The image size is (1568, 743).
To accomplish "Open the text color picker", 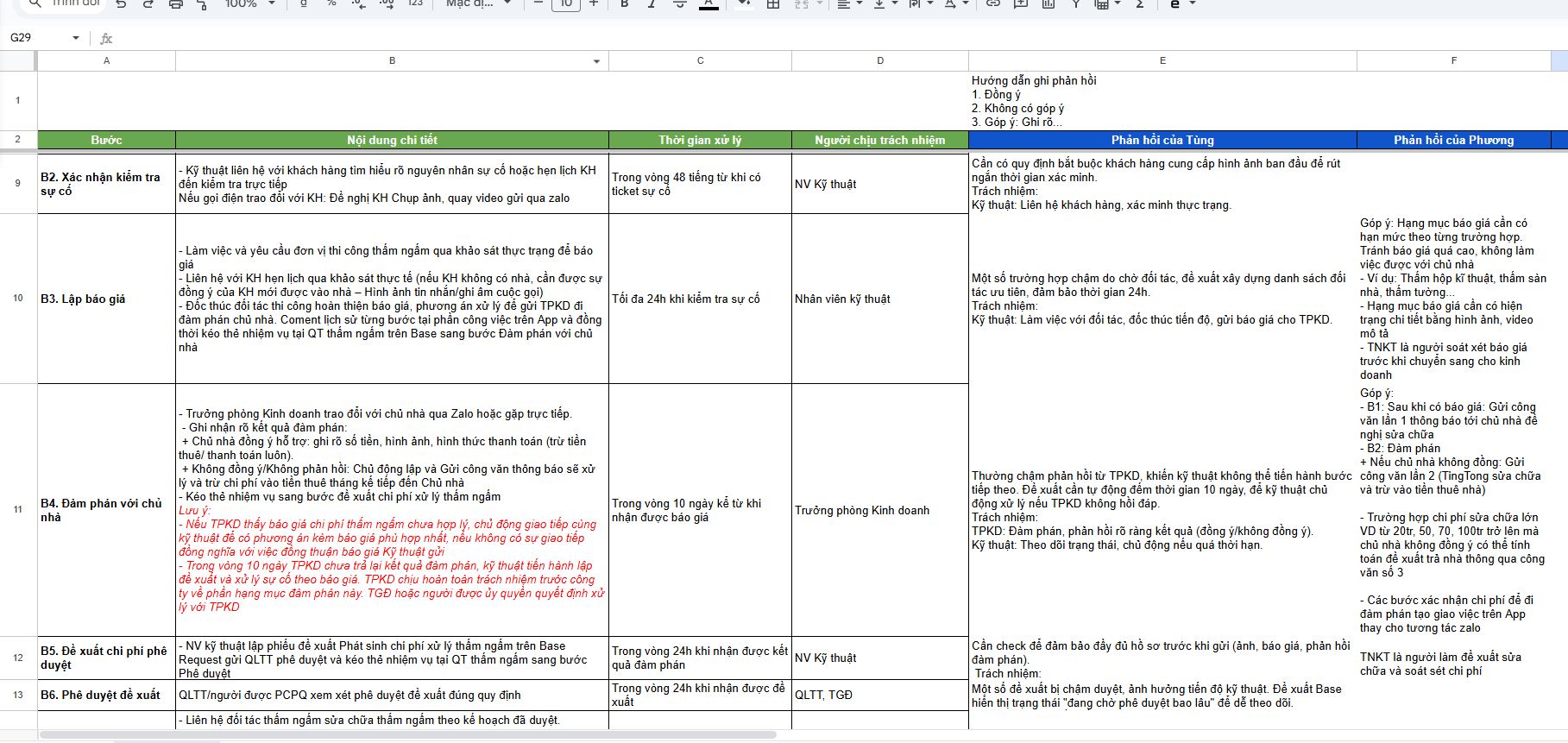I will 708,4.
